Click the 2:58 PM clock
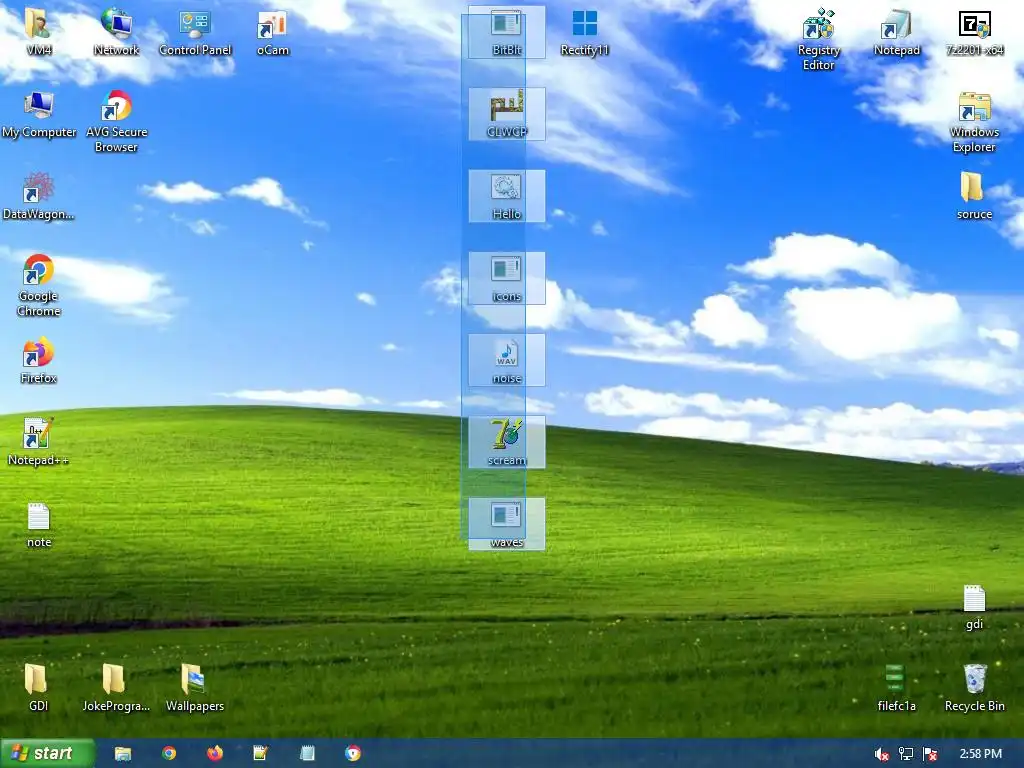 coord(981,754)
